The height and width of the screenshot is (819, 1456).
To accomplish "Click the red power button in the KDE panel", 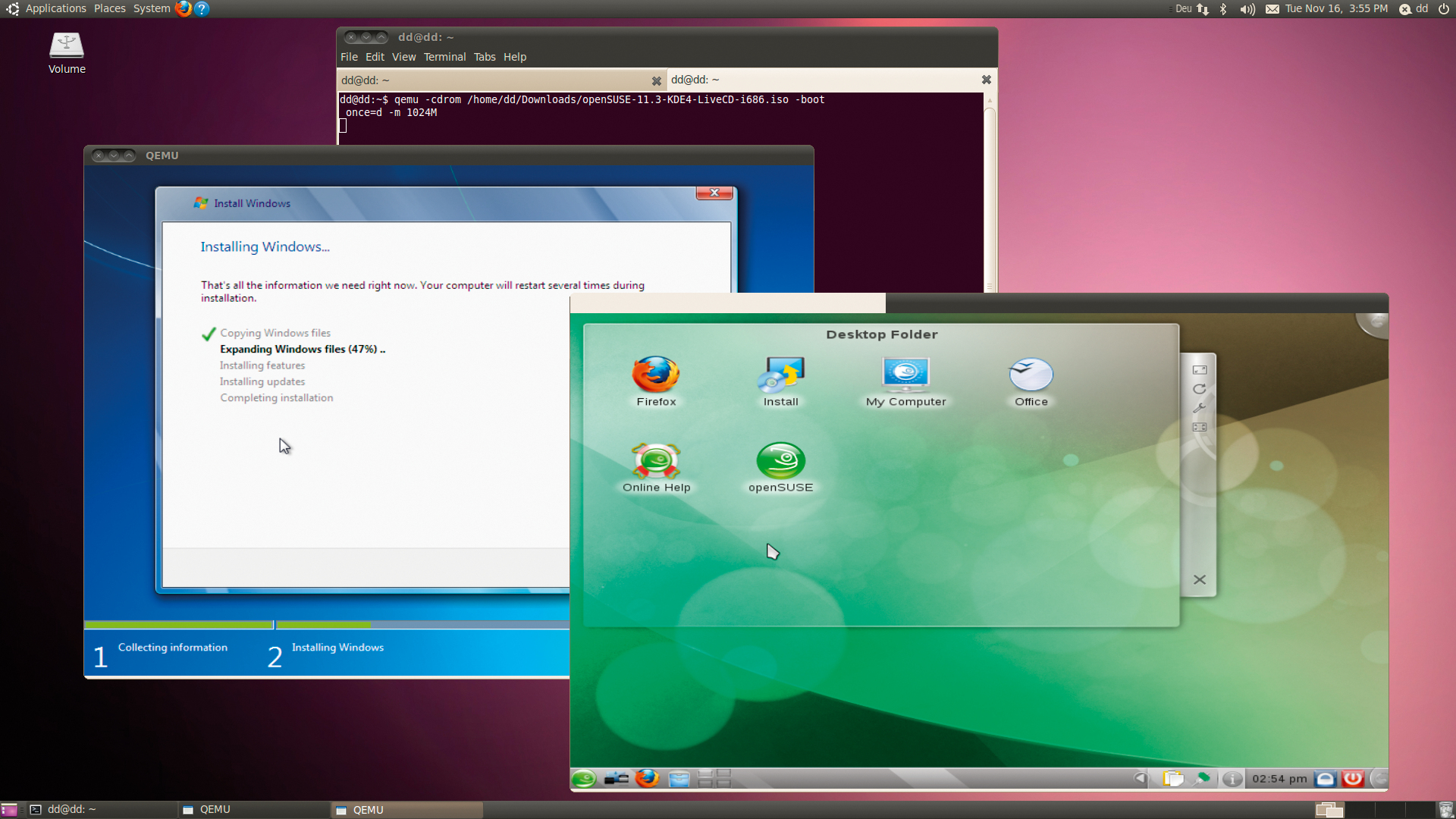I will pos(1352,779).
